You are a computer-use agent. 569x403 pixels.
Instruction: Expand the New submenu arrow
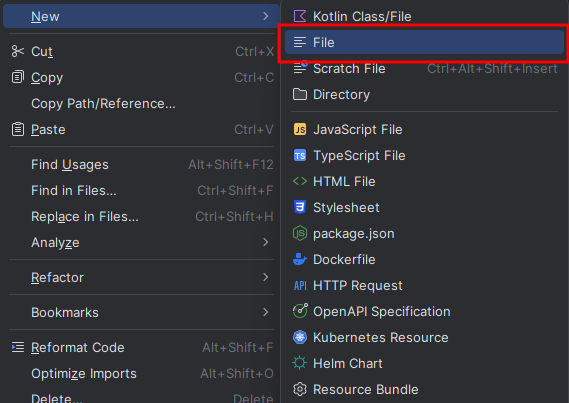point(266,16)
